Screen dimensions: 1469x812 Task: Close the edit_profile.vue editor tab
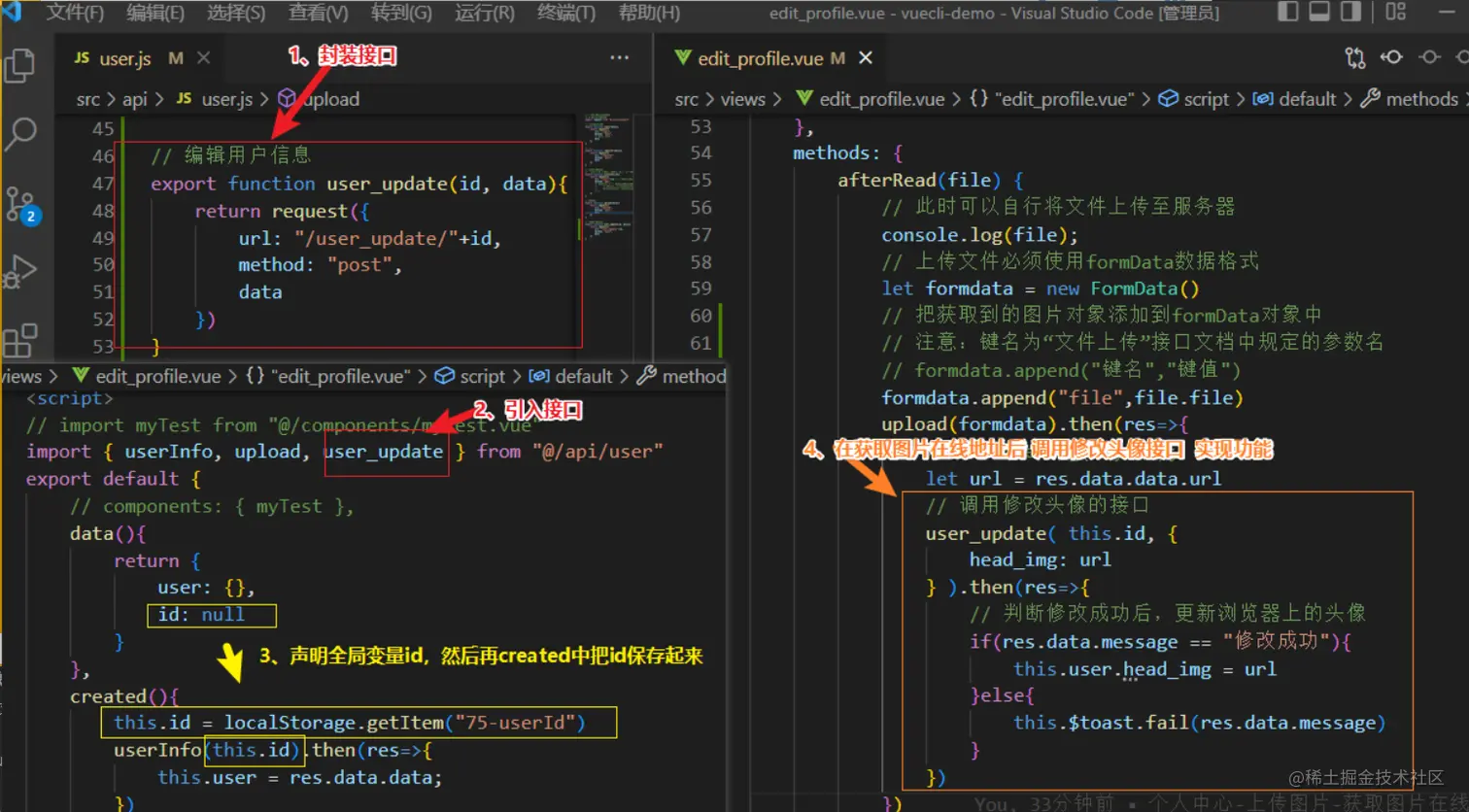pos(866,58)
